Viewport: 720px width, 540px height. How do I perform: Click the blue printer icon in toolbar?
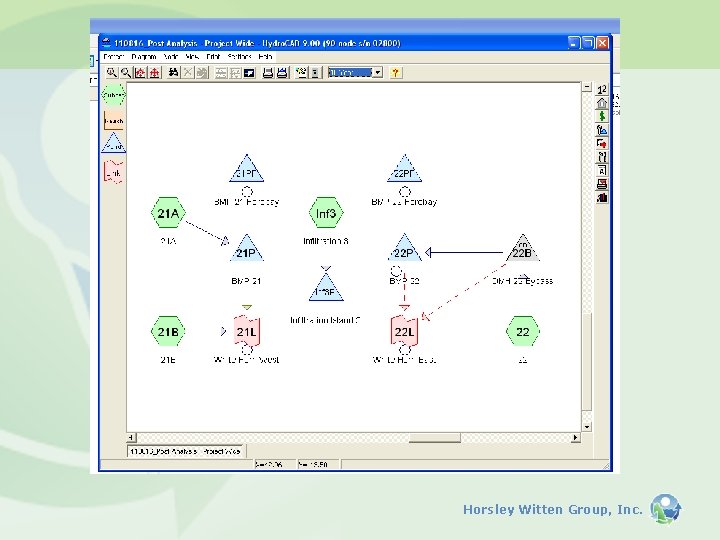pyautogui.click(x=282, y=73)
